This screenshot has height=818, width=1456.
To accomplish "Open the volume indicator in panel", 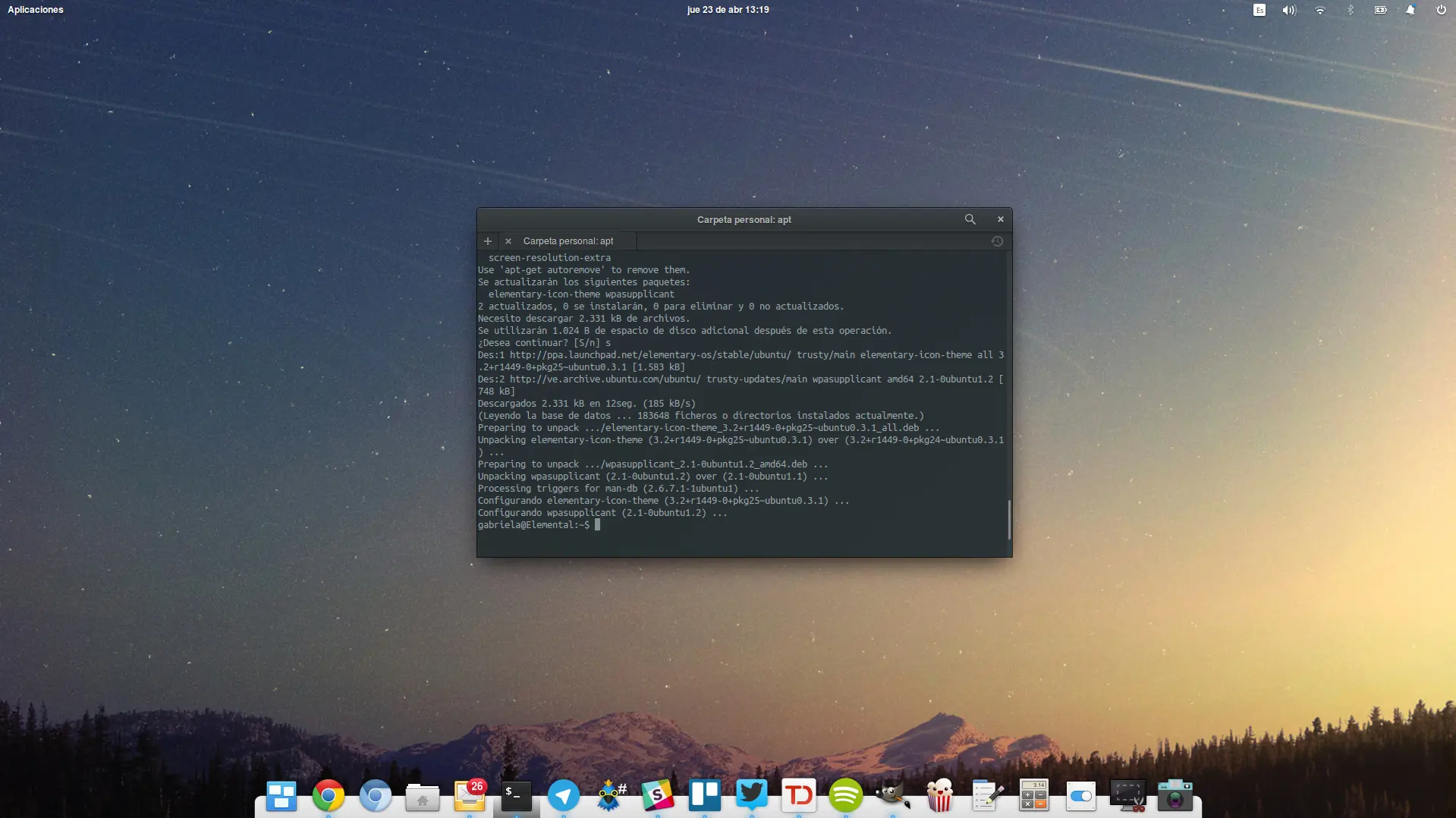I will 1289,10.
